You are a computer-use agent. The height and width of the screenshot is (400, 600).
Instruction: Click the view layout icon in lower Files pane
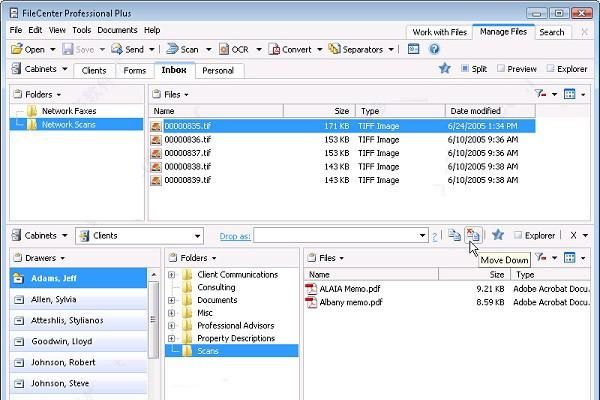tap(570, 258)
